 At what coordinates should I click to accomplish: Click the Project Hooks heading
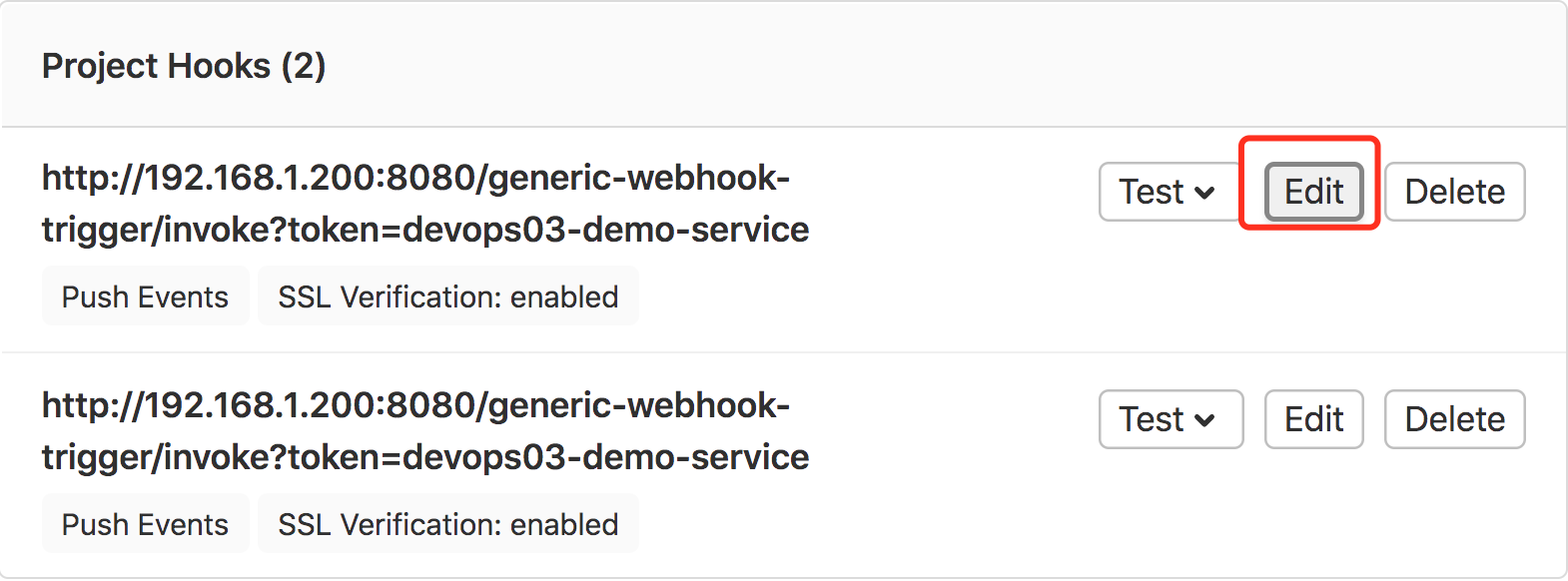[x=156, y=66]
